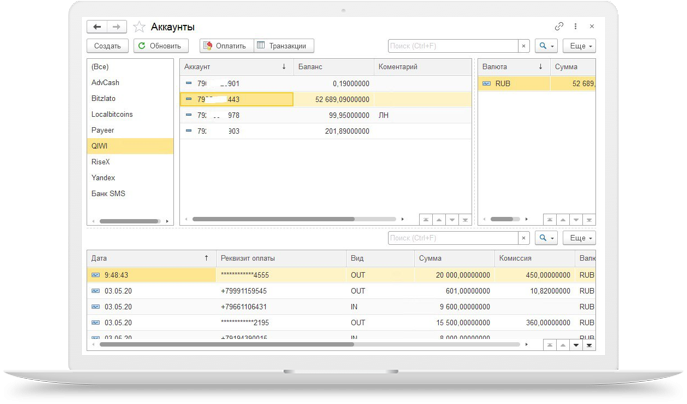
Task: Select AdvCash in the service list
Action: point(130,82)
